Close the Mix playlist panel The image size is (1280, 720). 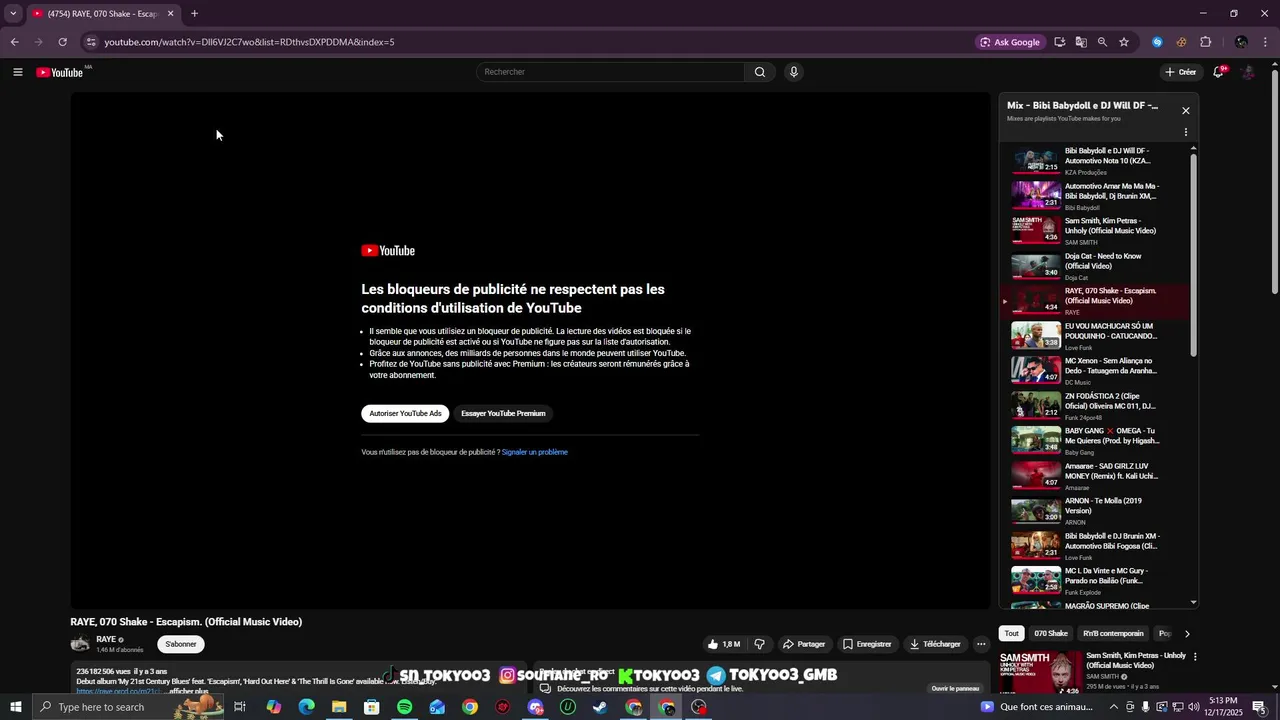[1186, 111]
